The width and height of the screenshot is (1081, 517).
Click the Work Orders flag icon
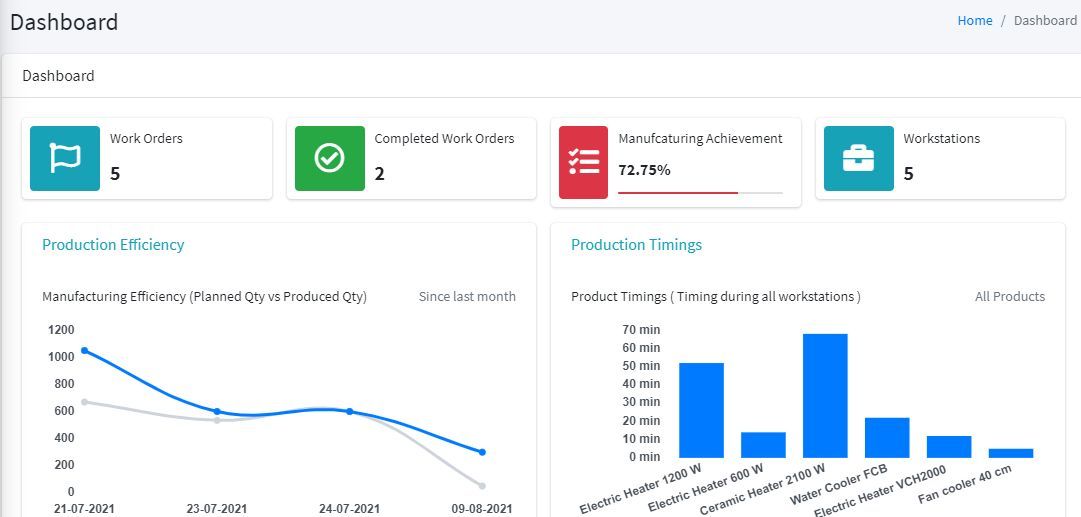point(65,158)
